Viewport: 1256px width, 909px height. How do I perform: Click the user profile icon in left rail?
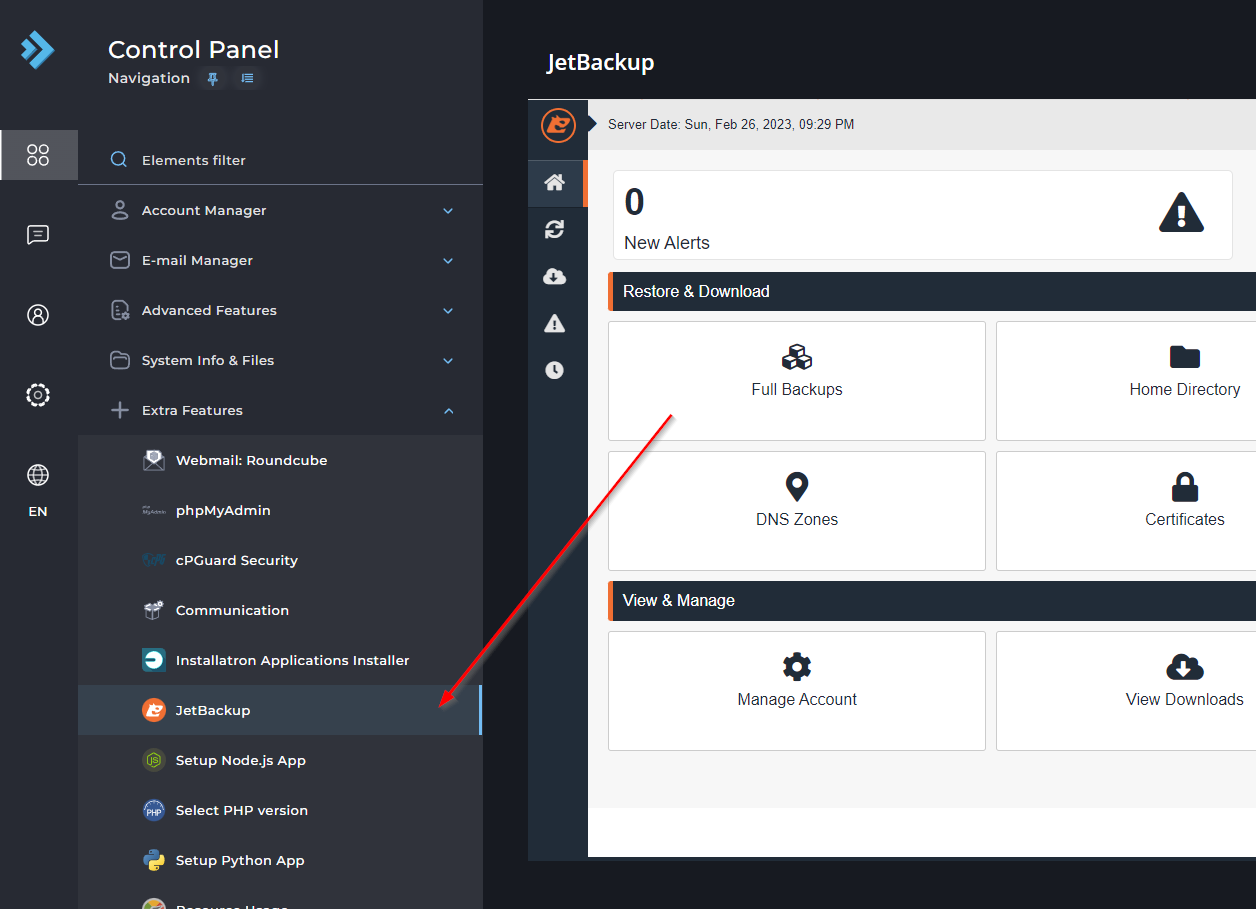pos(38,315)
